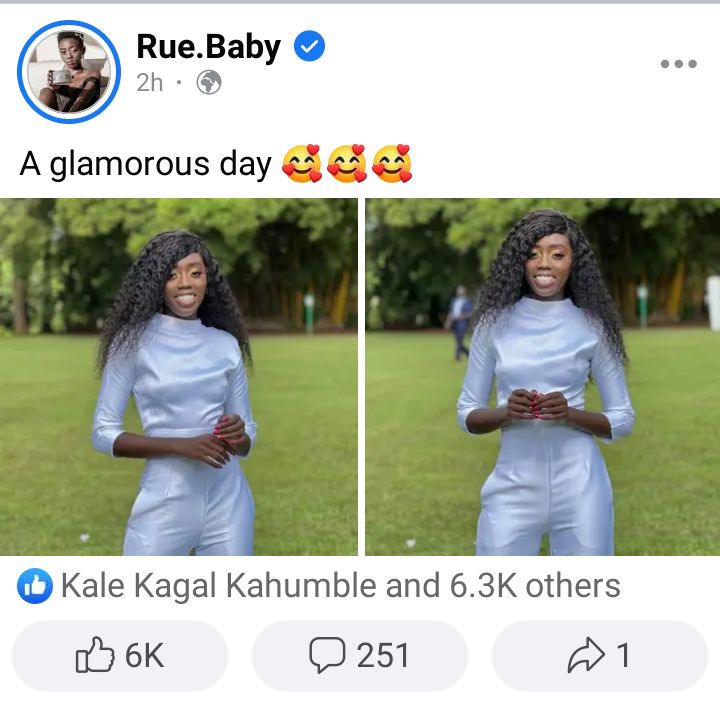Viewport: 720px width, 701px height.
Task: Click the middle smiling hearts emoji
Action: click(347, 163)
